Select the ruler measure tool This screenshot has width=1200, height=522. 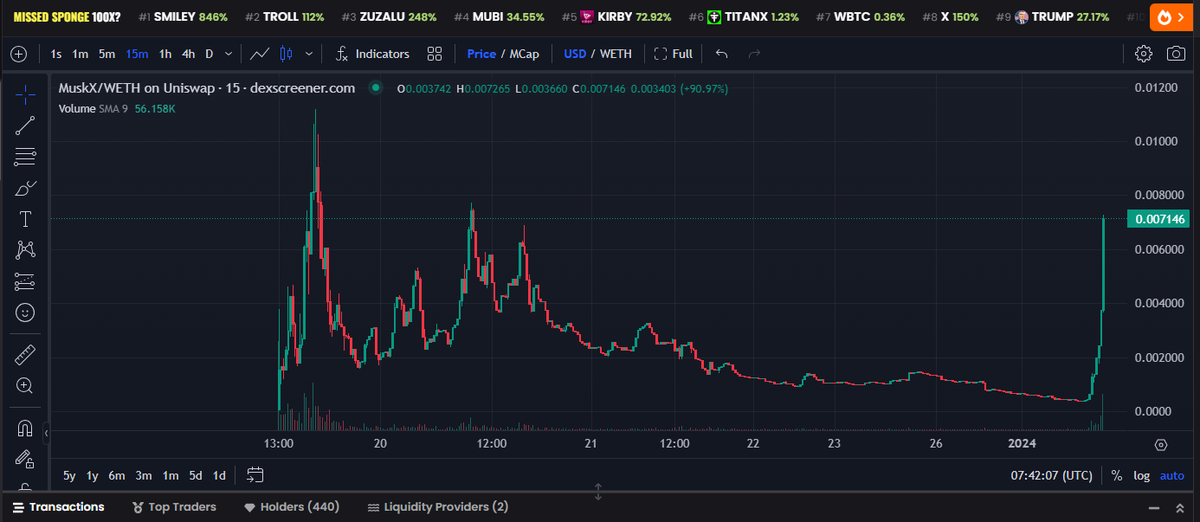click(26, 354)
